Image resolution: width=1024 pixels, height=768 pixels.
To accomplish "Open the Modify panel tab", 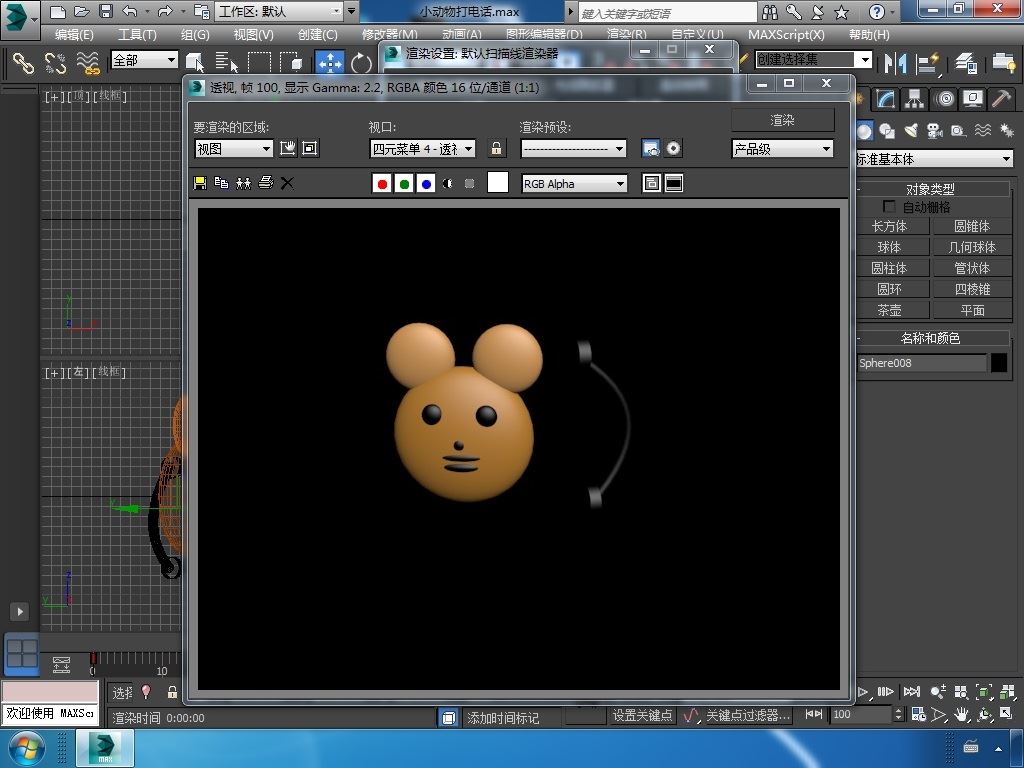I will tap(886, 99).
